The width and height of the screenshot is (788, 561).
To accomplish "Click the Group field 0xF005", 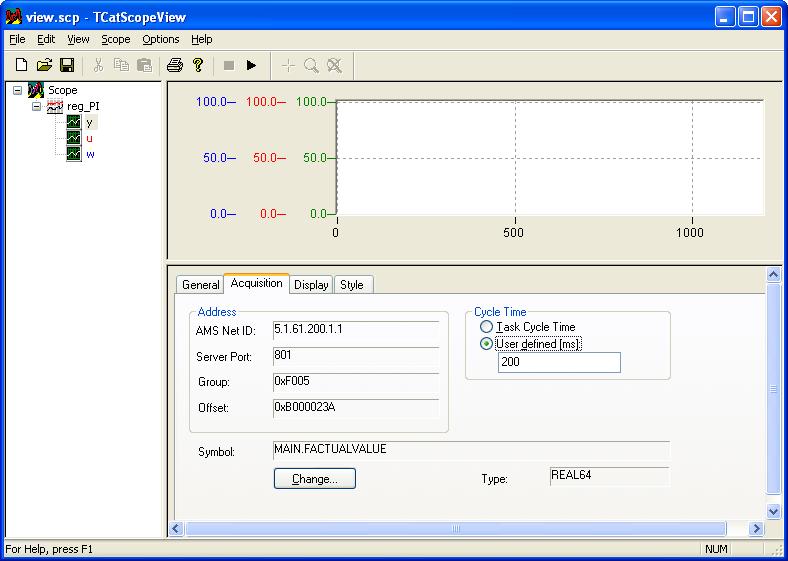I will (356, 382).
